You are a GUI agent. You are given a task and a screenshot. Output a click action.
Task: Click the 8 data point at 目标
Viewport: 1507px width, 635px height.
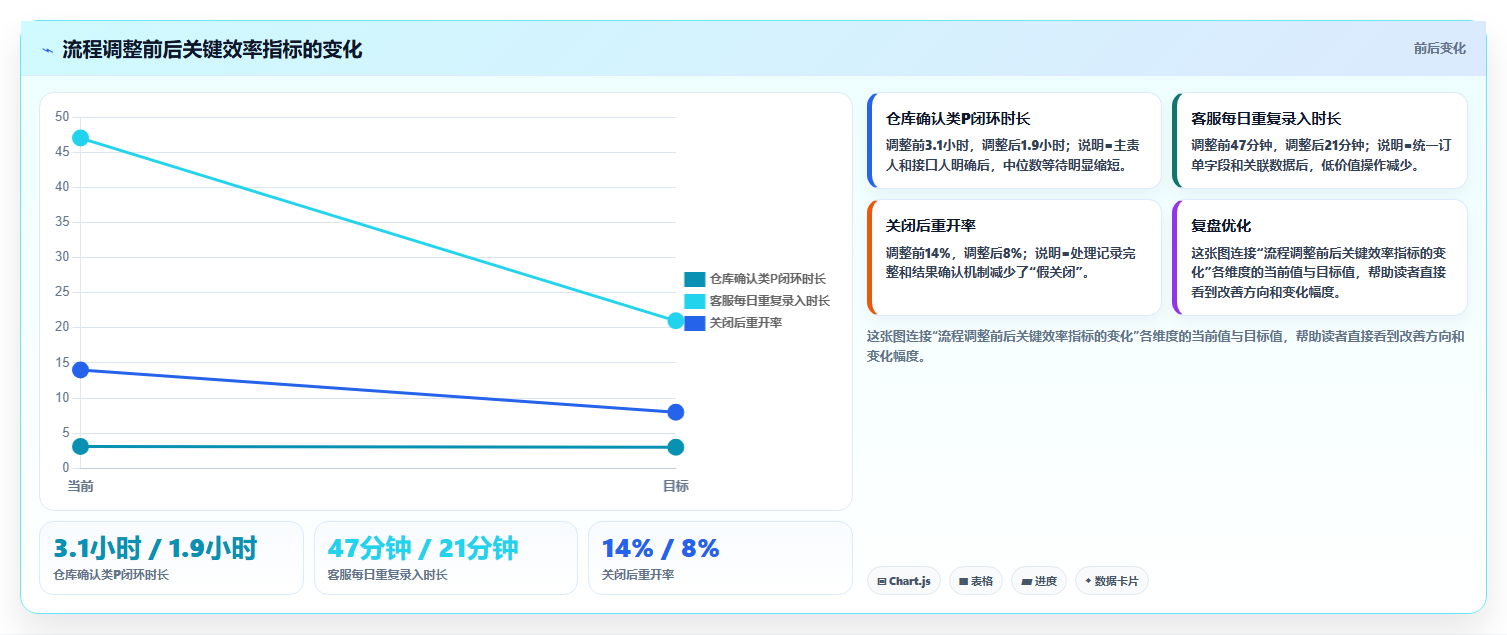(675, 412)
